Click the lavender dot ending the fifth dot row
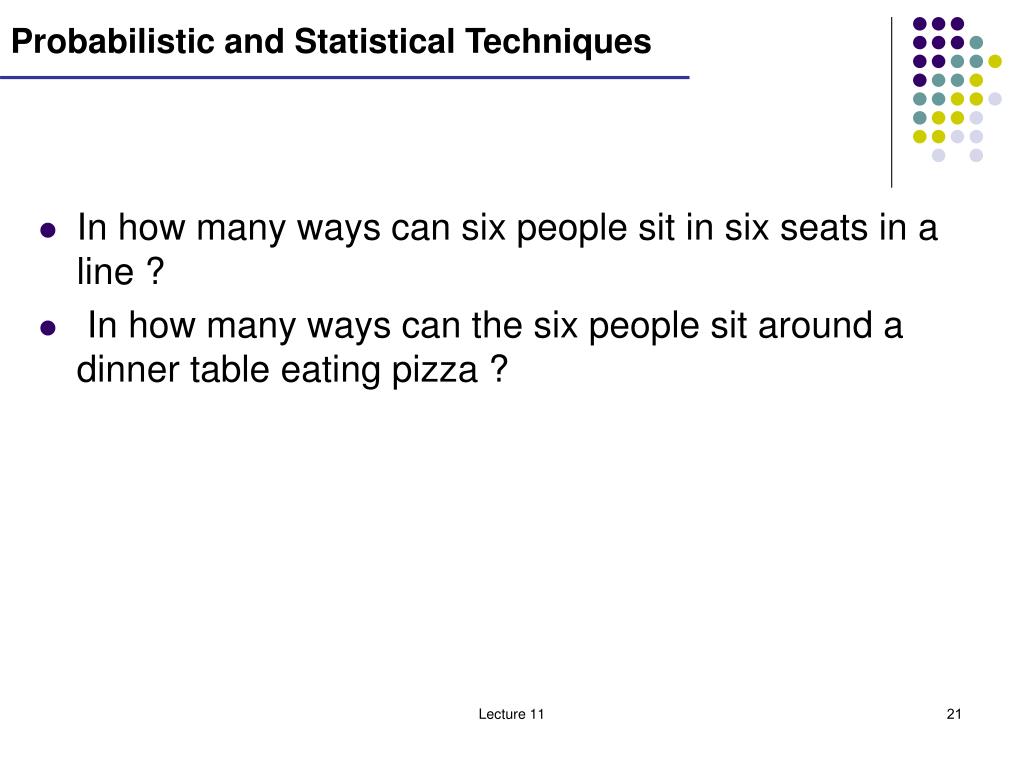Viewport: 1024px width, 768px height. point(995,99)
